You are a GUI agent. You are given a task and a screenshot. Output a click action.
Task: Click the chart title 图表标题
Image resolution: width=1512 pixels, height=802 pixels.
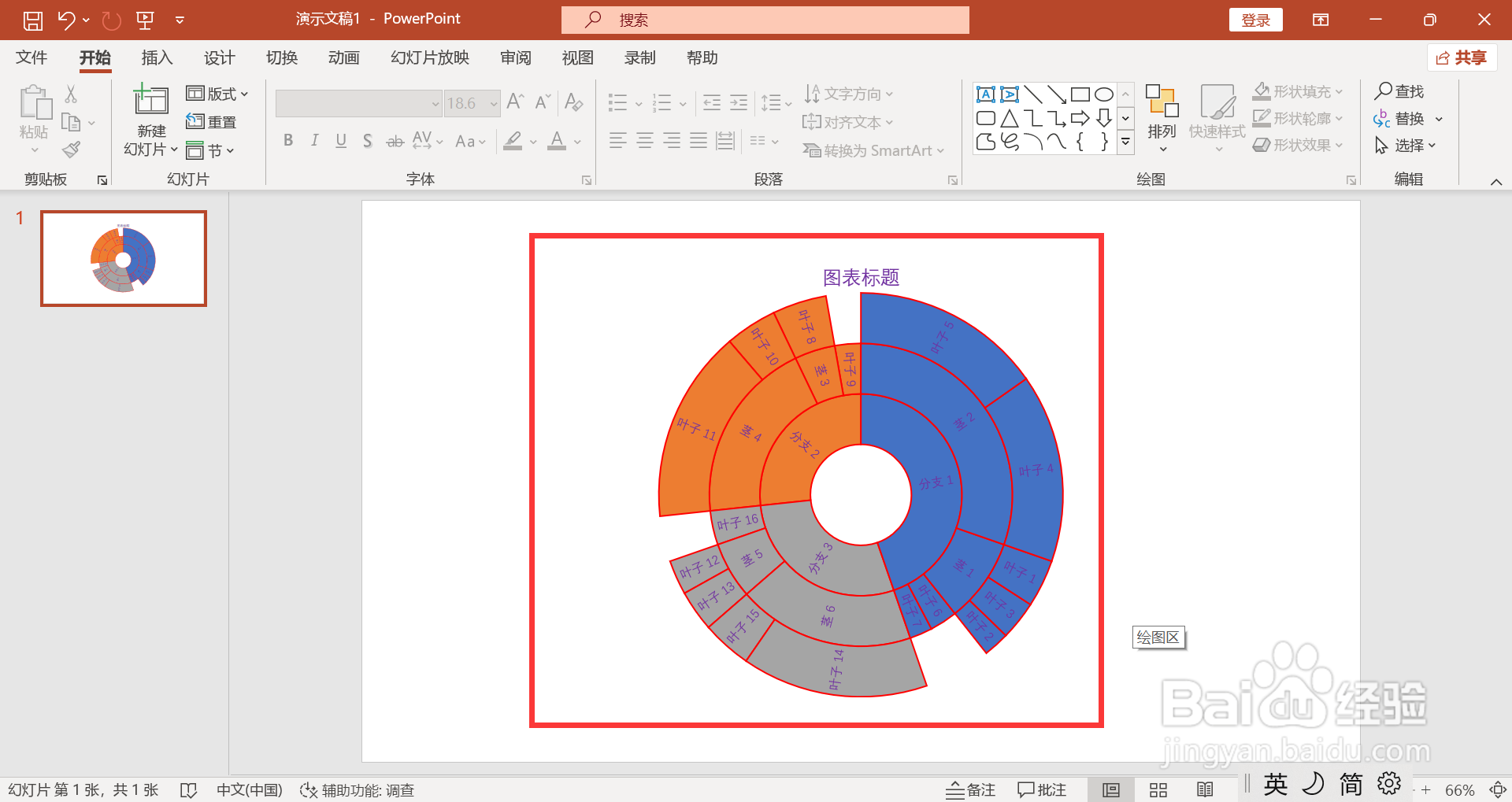pyautogui.click(x=861, y=278)
